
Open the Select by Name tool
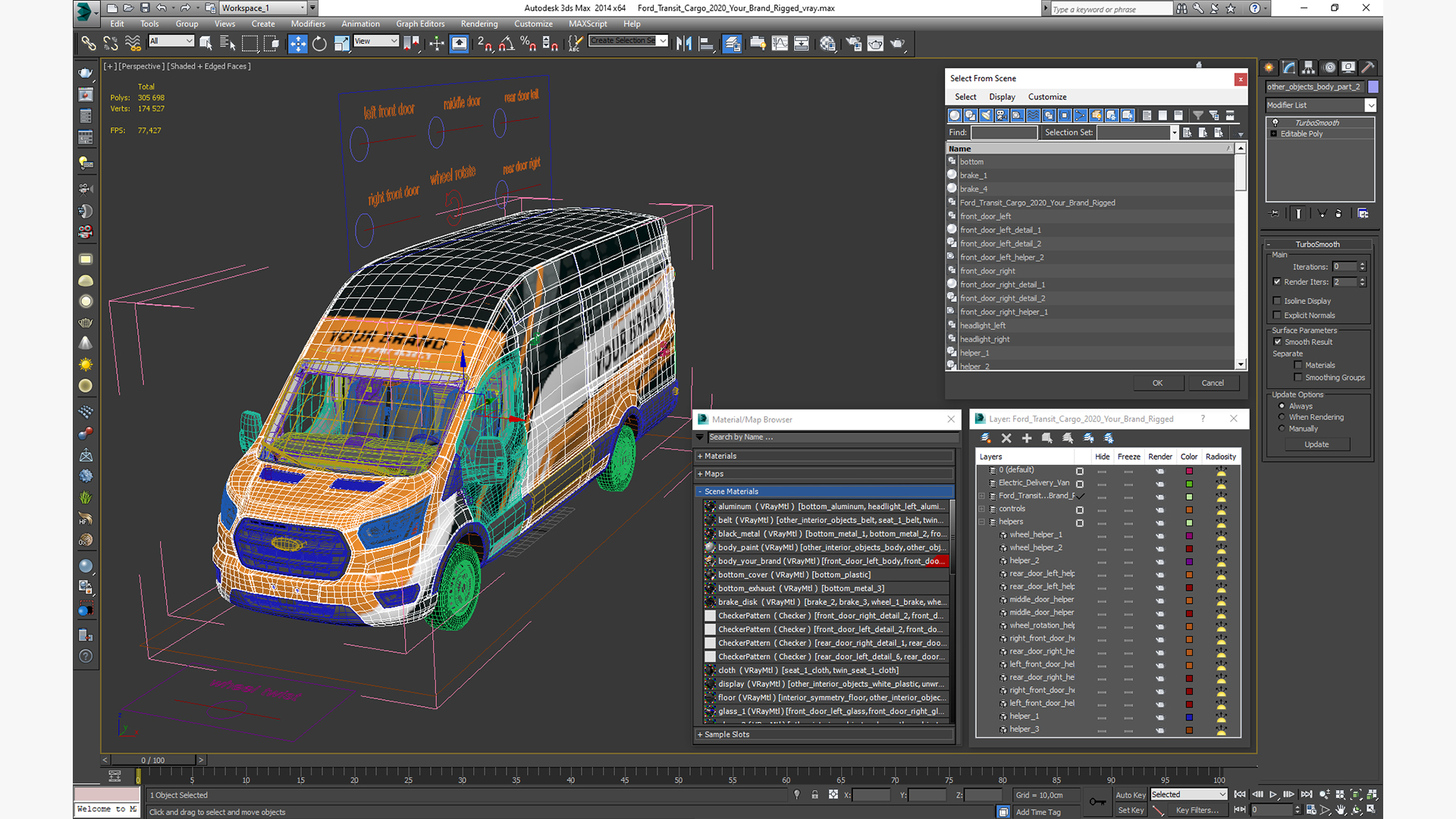[227, 44]
